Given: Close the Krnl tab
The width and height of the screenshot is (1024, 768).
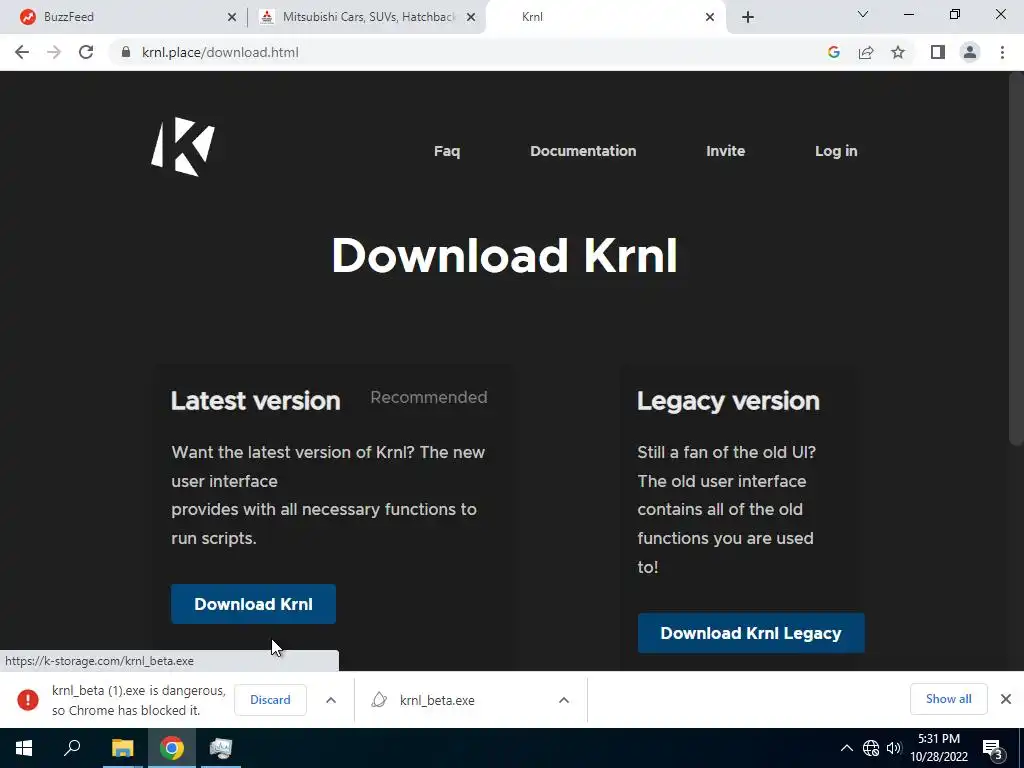Looking at the screenshot, I should click(710, 17).
